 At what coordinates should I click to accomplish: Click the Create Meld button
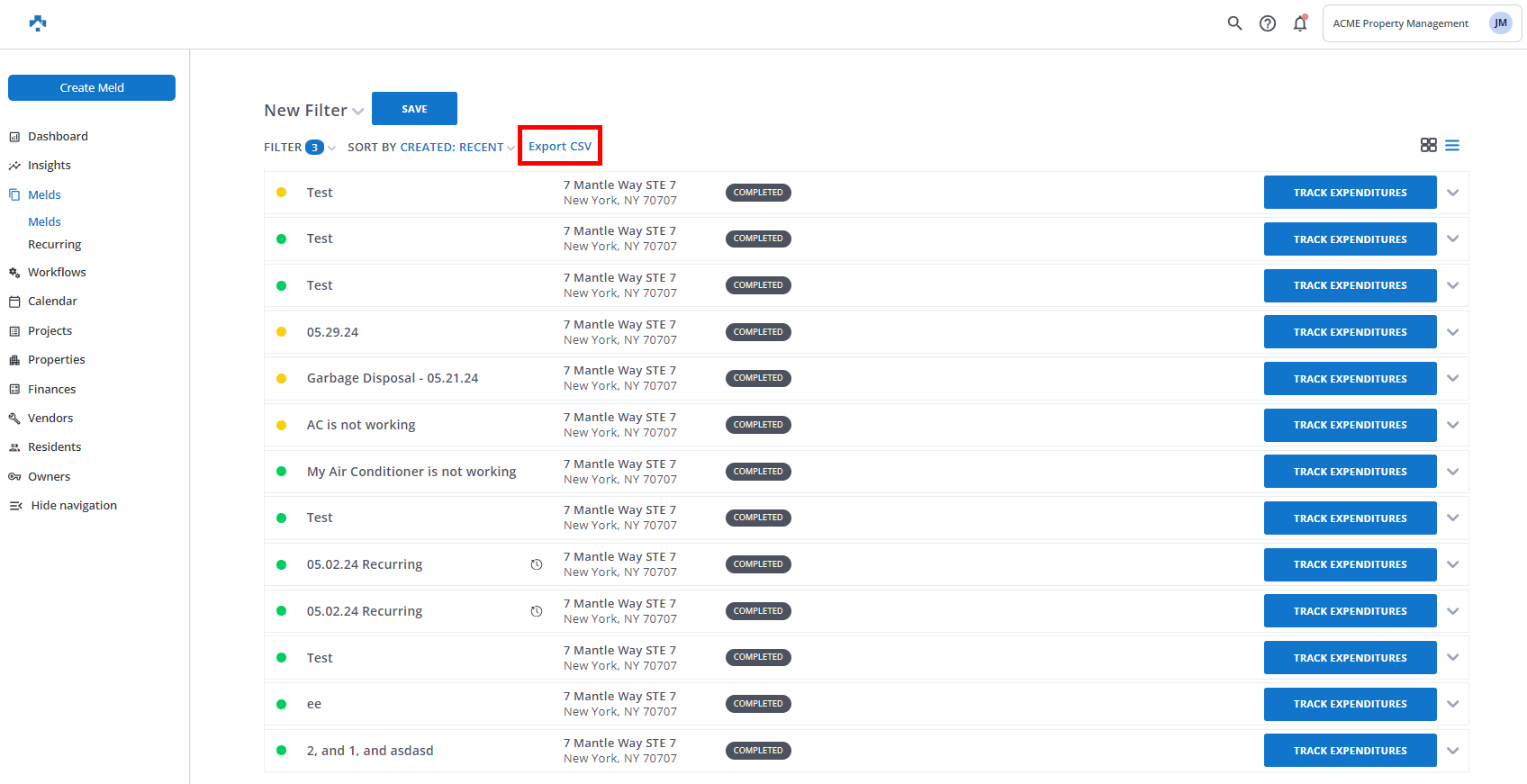92,88
